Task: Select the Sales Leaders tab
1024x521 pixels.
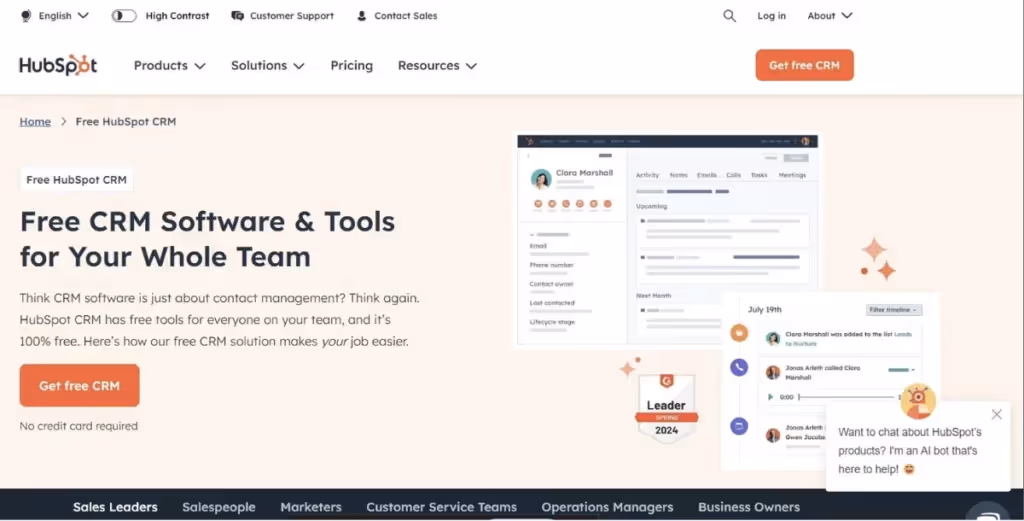Action: 115,507
